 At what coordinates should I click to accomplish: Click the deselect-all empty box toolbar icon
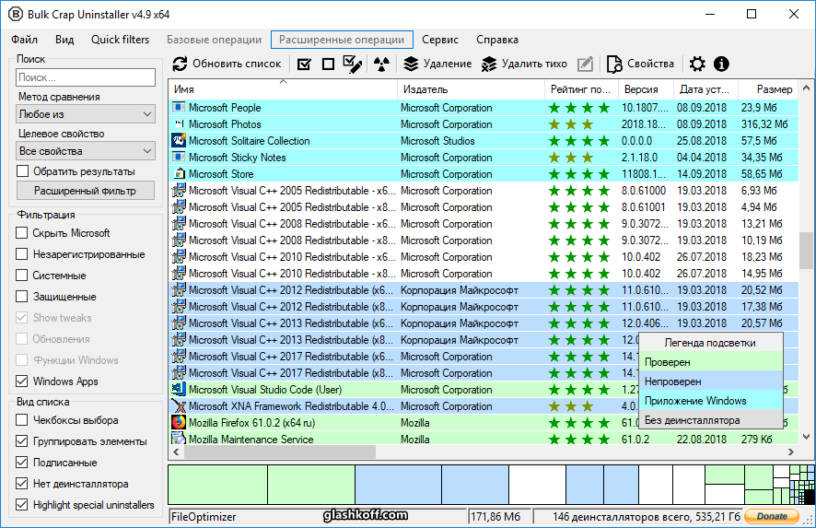[327, 64]
